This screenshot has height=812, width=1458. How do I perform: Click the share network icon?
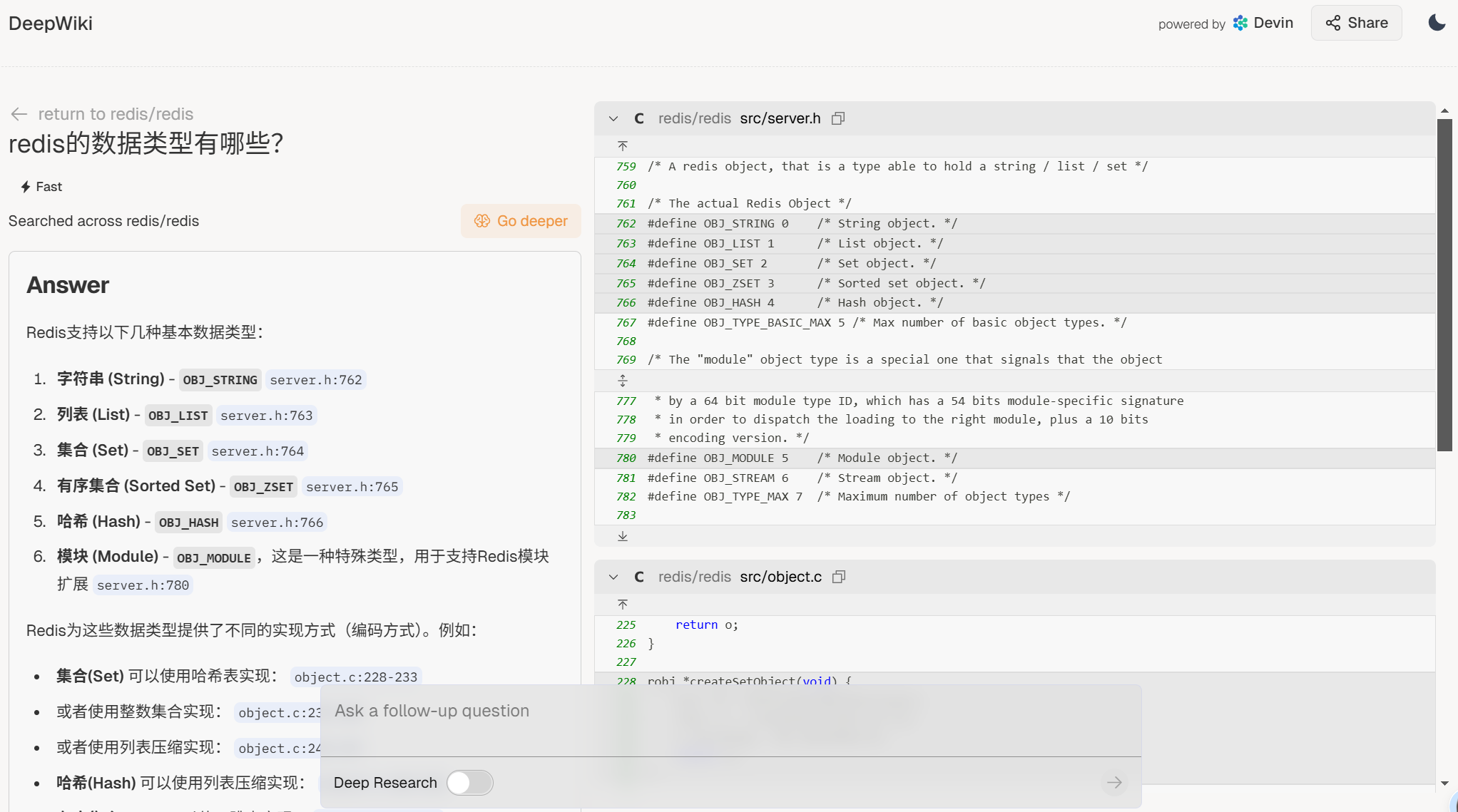[1333, 23]
